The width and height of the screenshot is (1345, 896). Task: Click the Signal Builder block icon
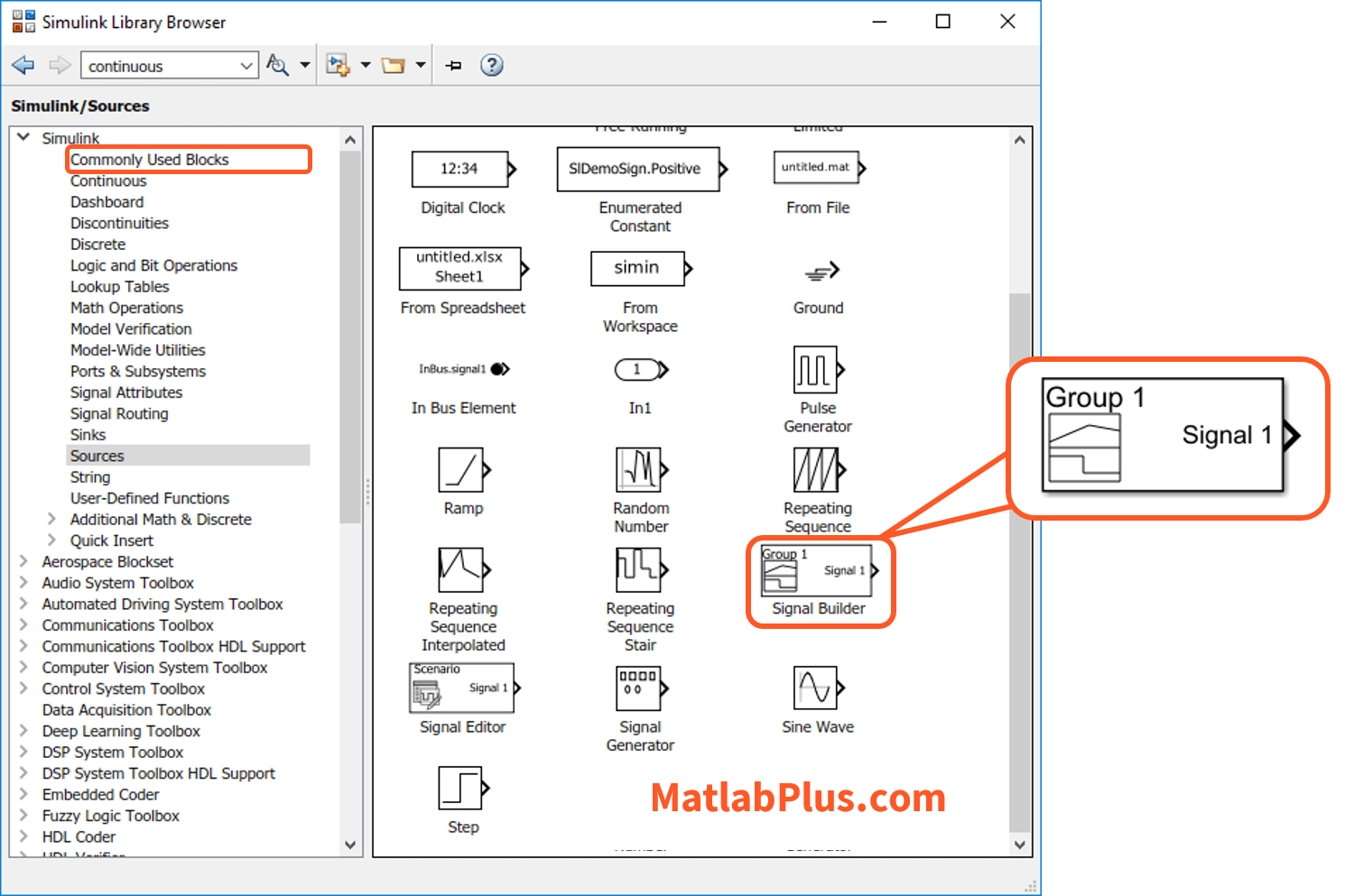[817, 570]
